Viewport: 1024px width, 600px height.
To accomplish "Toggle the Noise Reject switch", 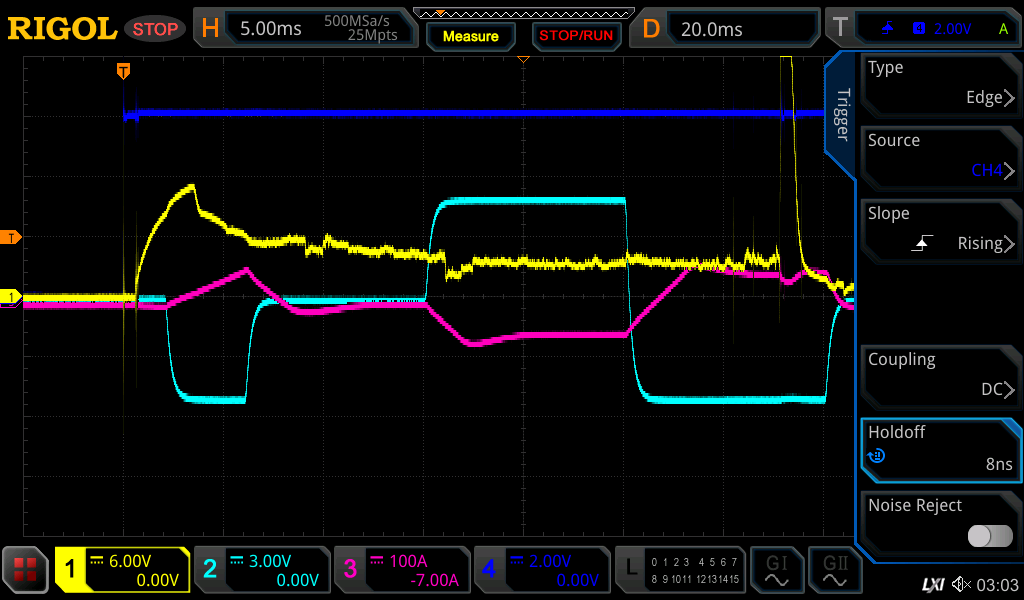I will pyautogui.click(x=989, y=536).
